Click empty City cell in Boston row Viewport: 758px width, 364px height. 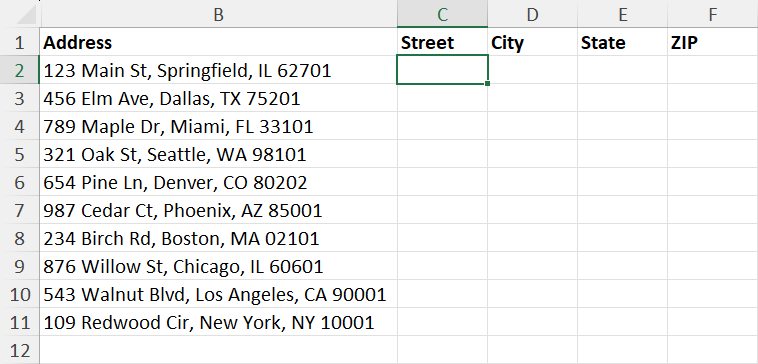point(532,239)
